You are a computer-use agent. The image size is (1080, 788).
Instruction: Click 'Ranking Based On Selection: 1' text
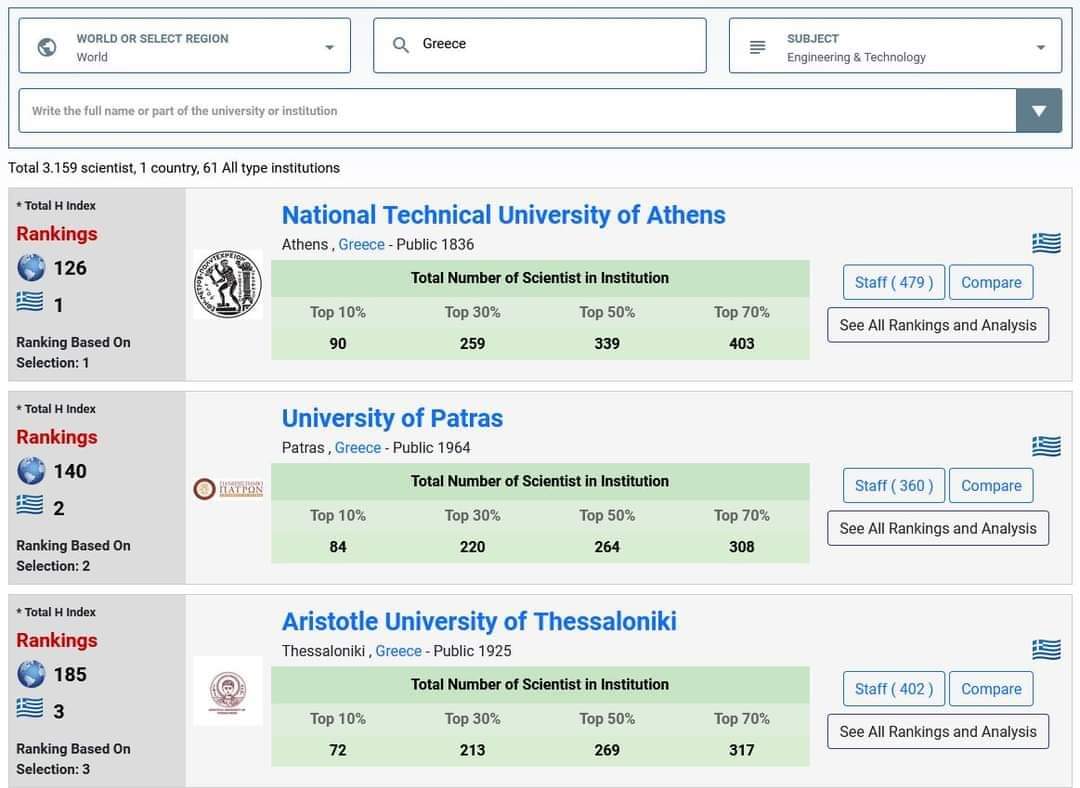pos(73,353)
